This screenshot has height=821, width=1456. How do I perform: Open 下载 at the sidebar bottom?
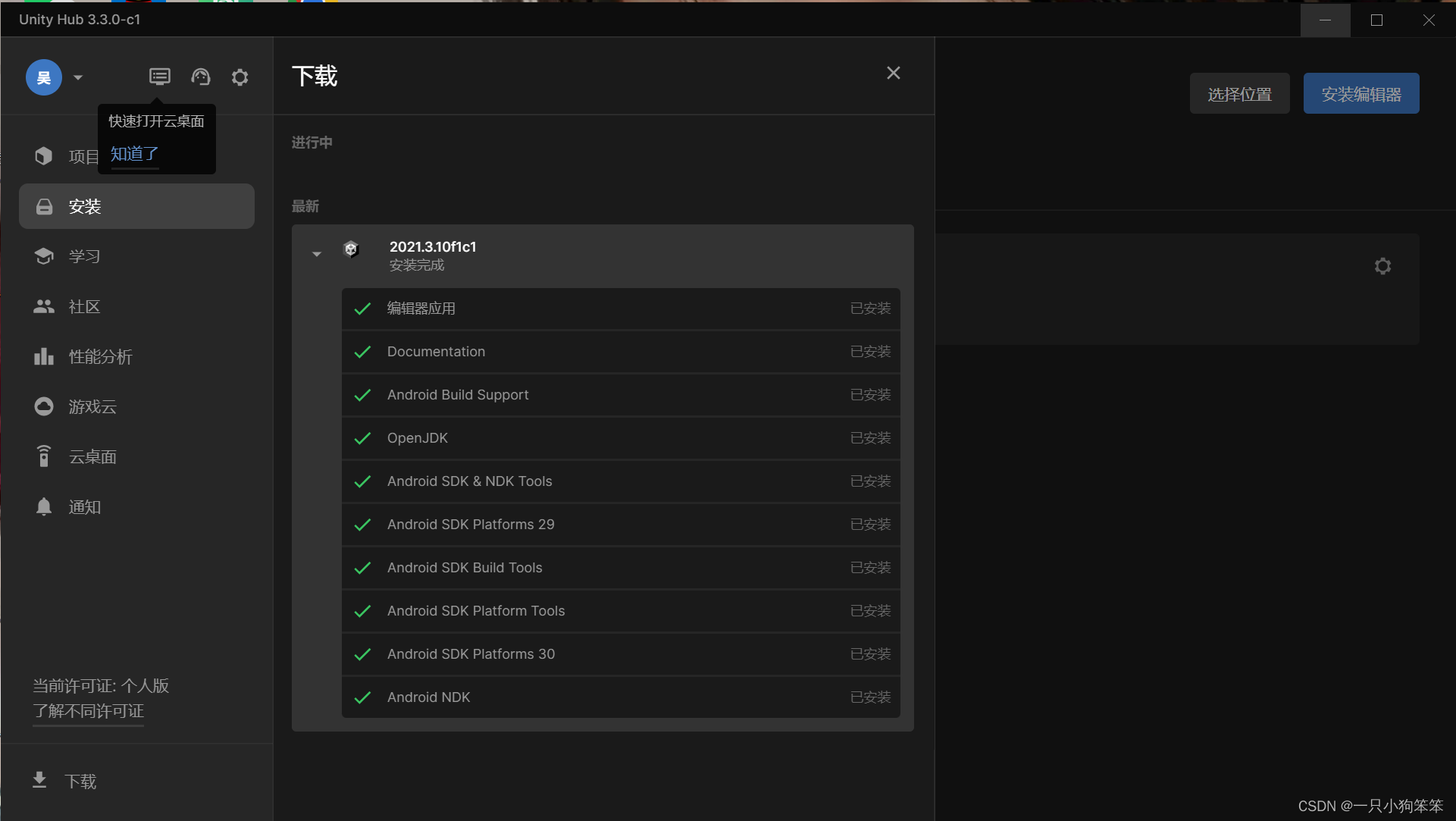coord(80,781)
